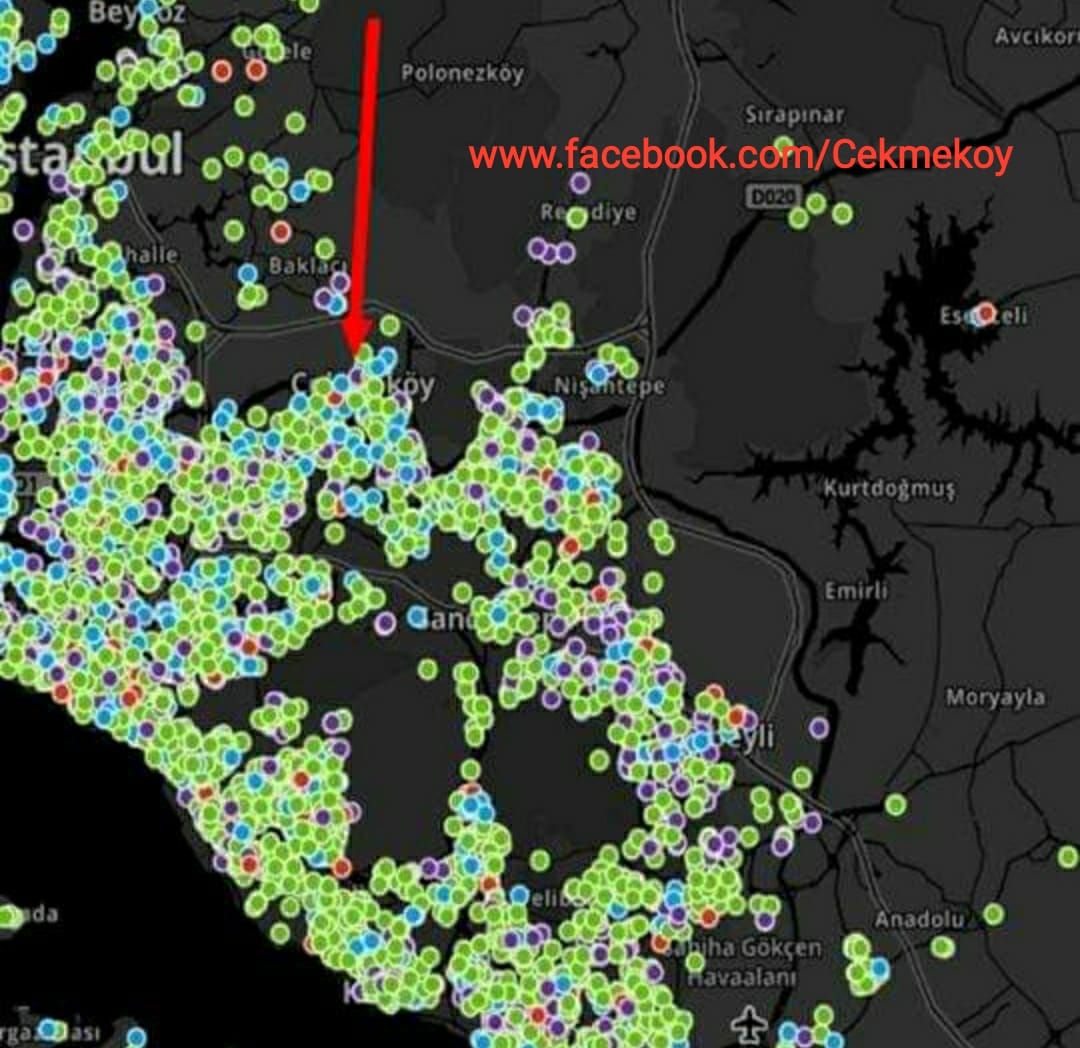Open the www.facebook.com/Cekmekoy link

[740, 155]
